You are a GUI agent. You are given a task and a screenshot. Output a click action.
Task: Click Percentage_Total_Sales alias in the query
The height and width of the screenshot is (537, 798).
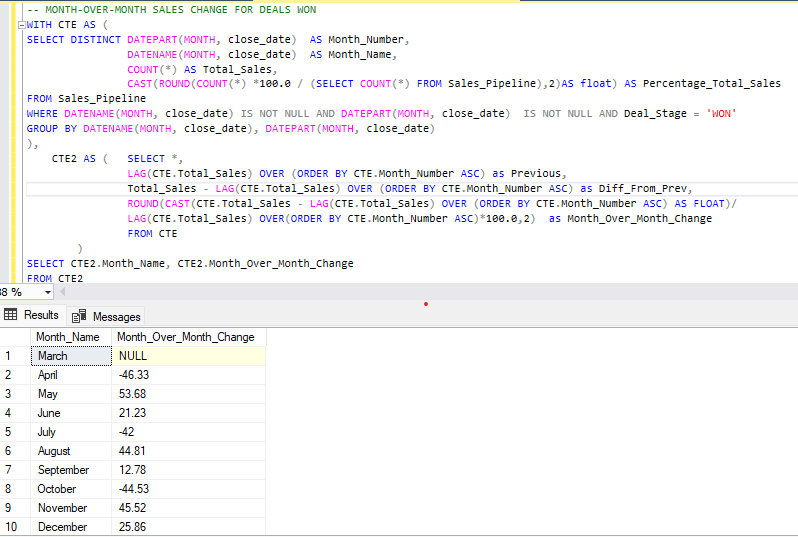click(x=711, y=83)
